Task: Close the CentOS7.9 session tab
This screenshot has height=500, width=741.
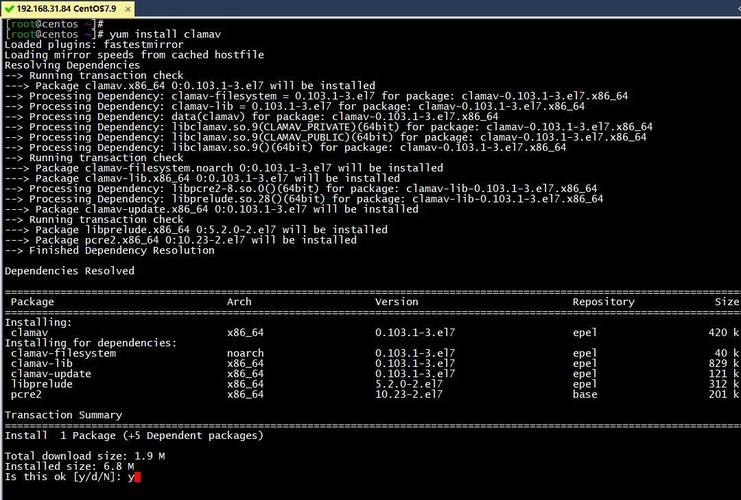Action: [128, 9]
